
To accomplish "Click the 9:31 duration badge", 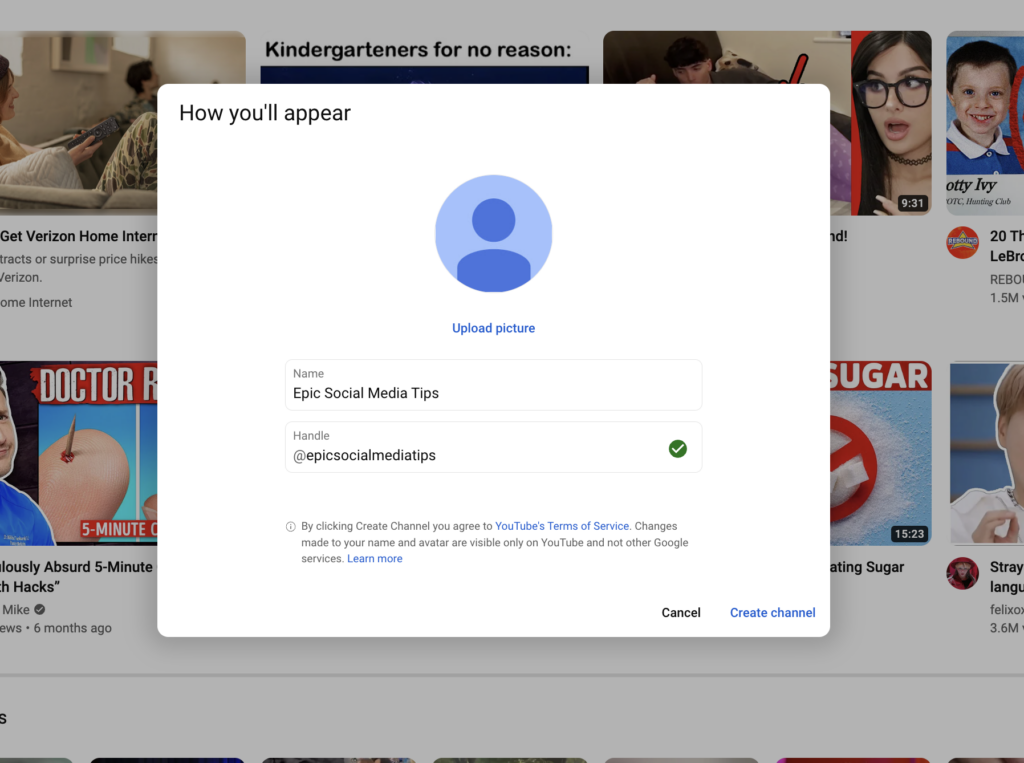I will pyautogui.click(x=912, y=203).
